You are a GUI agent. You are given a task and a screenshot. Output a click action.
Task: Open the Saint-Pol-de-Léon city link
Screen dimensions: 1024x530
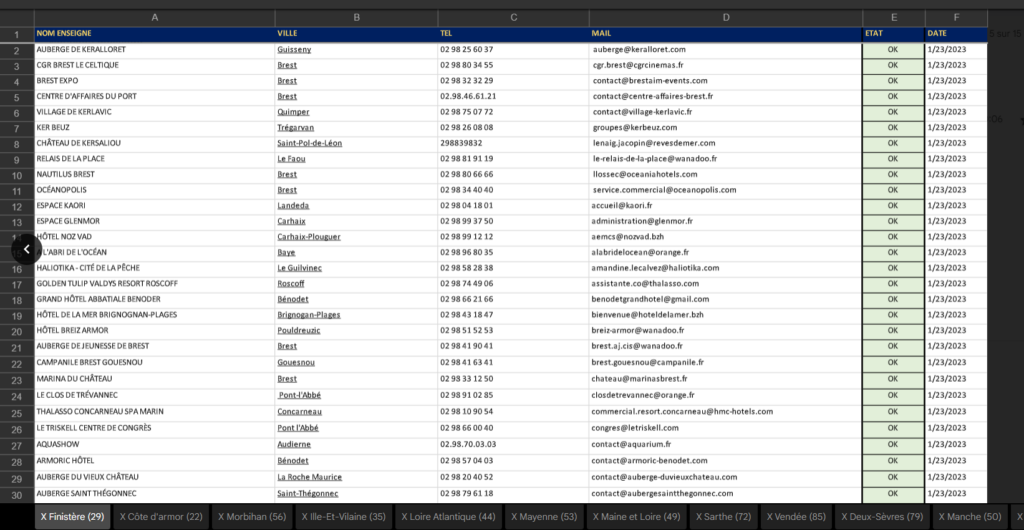click(x=309, y=143)
